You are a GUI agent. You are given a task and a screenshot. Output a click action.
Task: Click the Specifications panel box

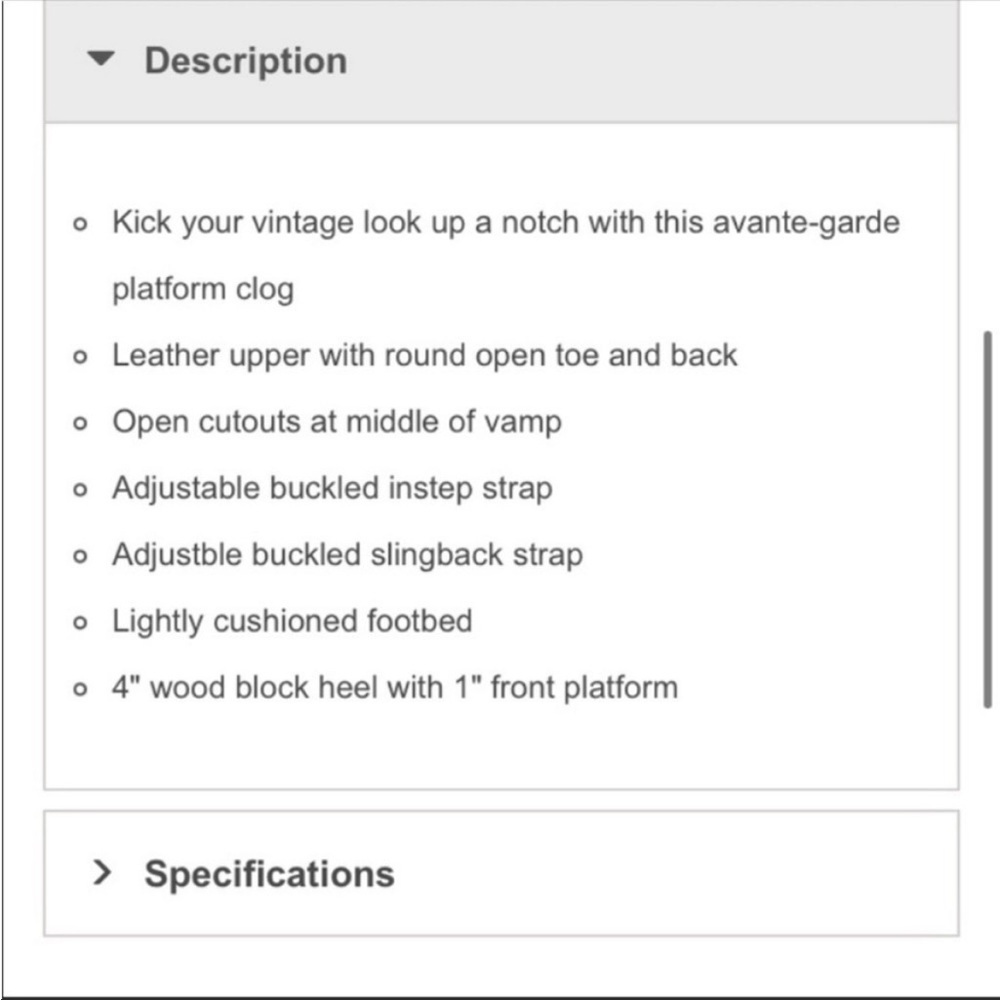coord(501,873)
